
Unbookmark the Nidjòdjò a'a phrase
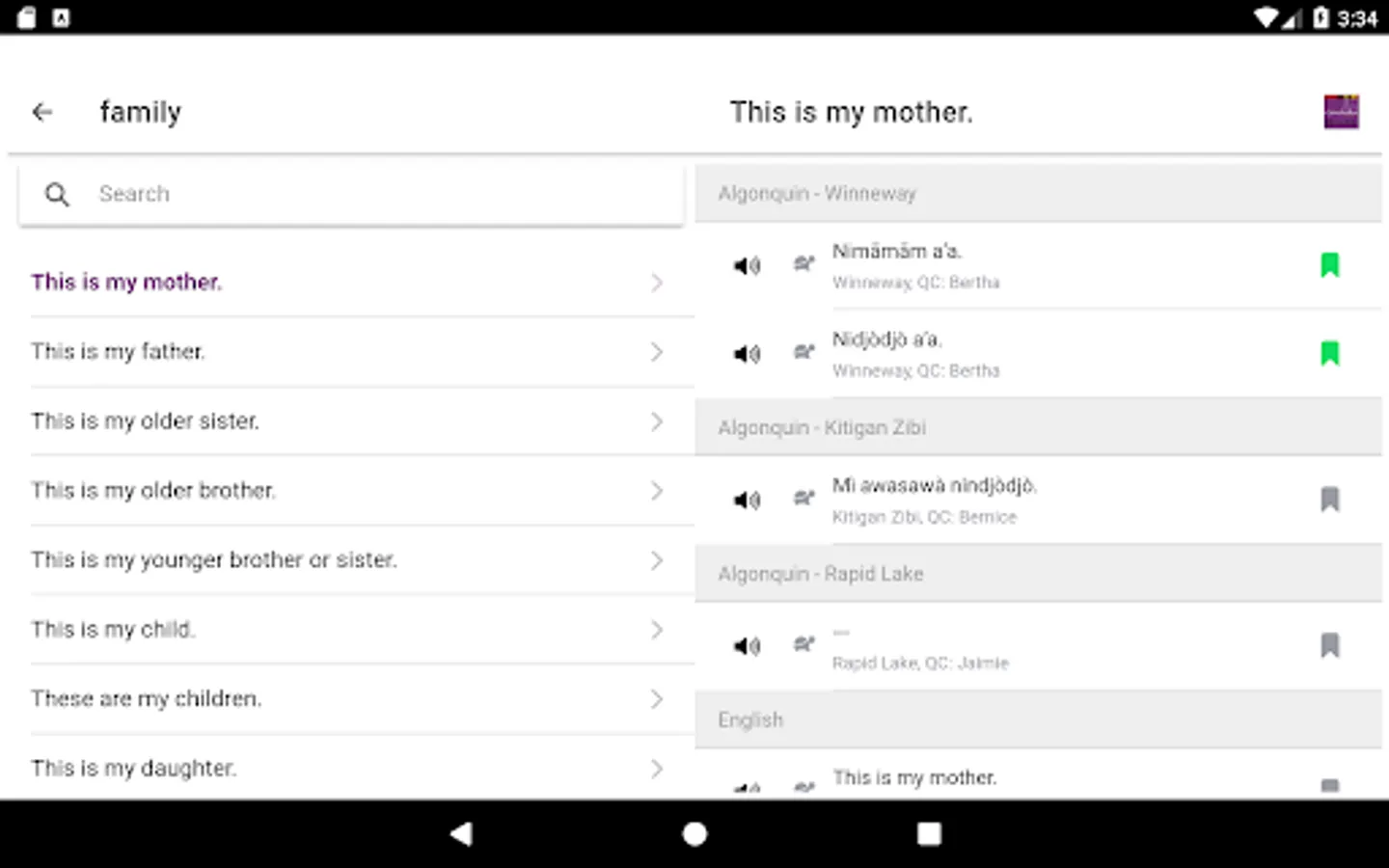[1330, 354]
